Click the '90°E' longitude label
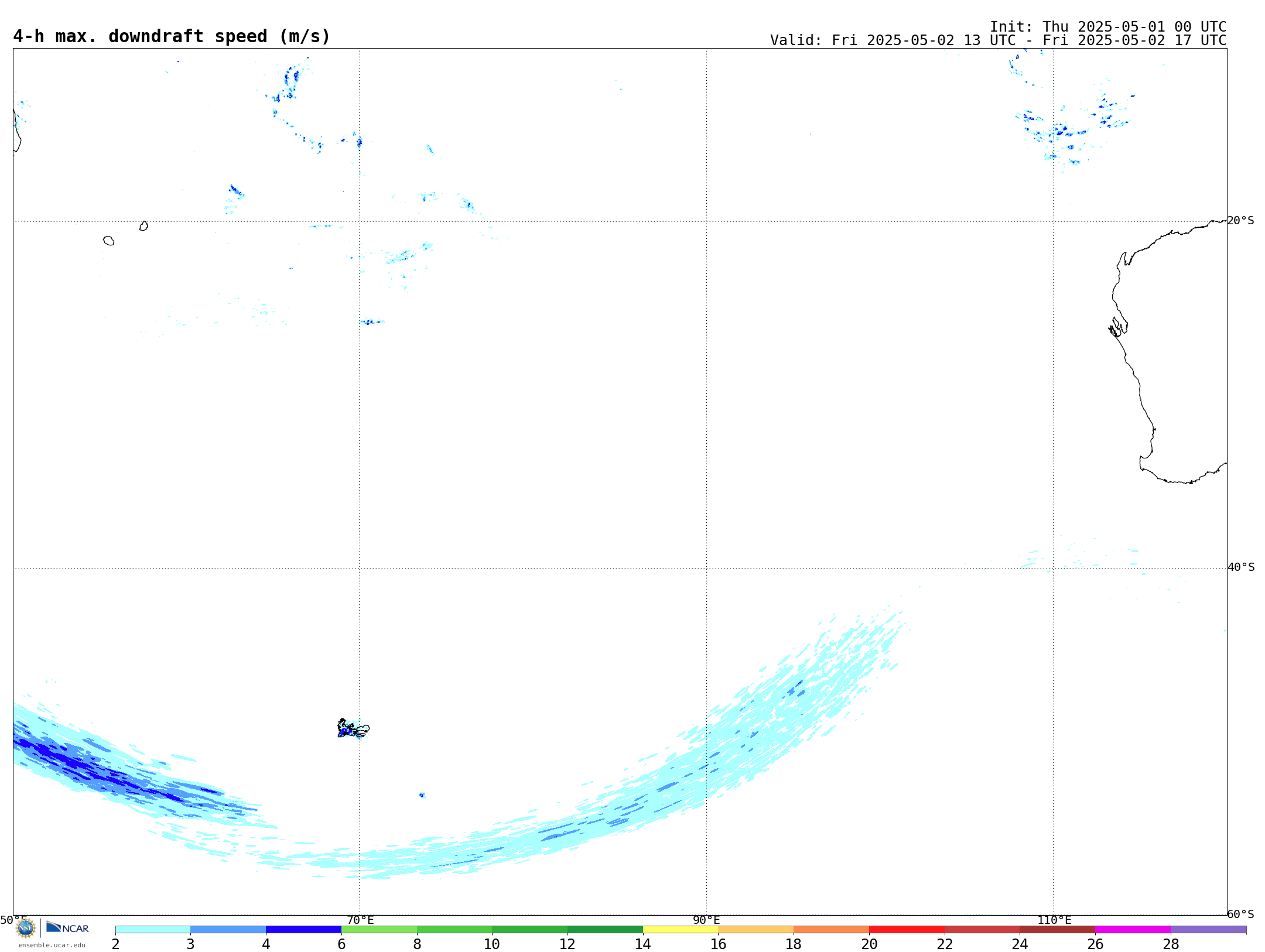 pos(706,920)
